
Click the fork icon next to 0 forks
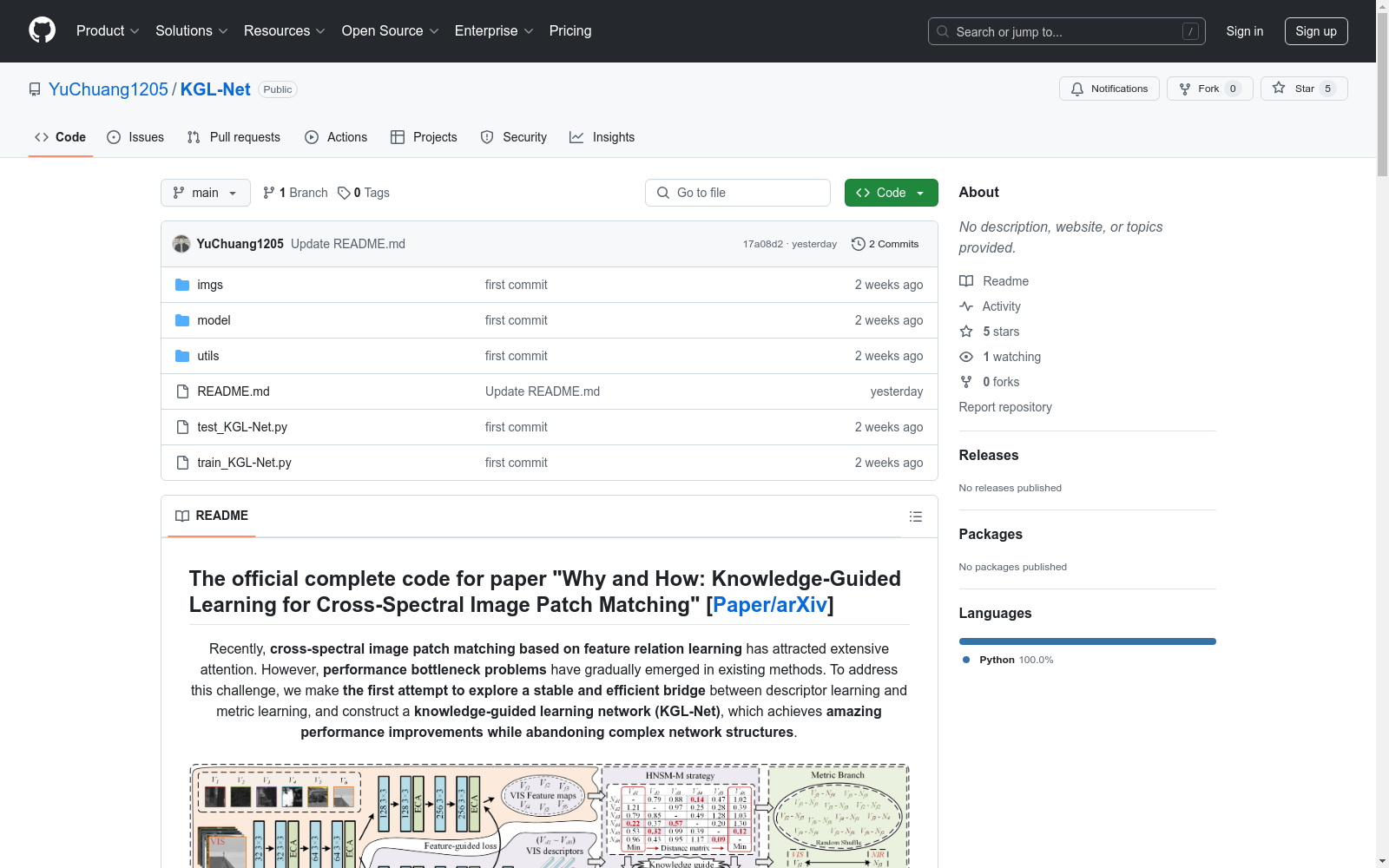[966, 382]
